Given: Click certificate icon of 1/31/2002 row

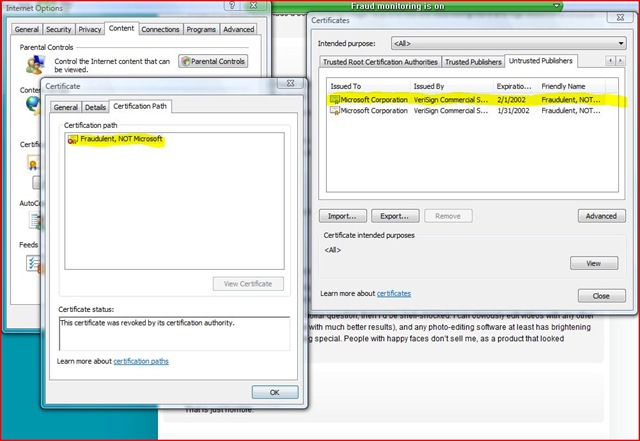Looking at the screenshot, I should 335,111.
